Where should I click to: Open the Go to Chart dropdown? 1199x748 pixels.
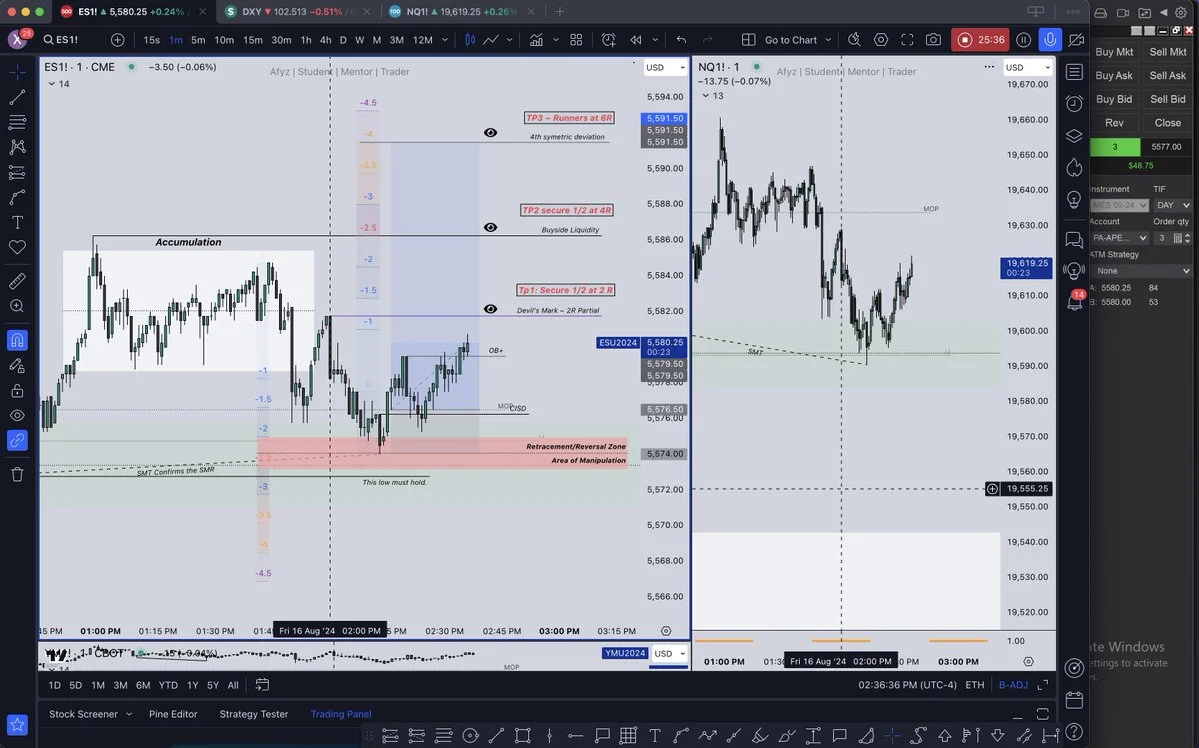[x=798, y=40]
